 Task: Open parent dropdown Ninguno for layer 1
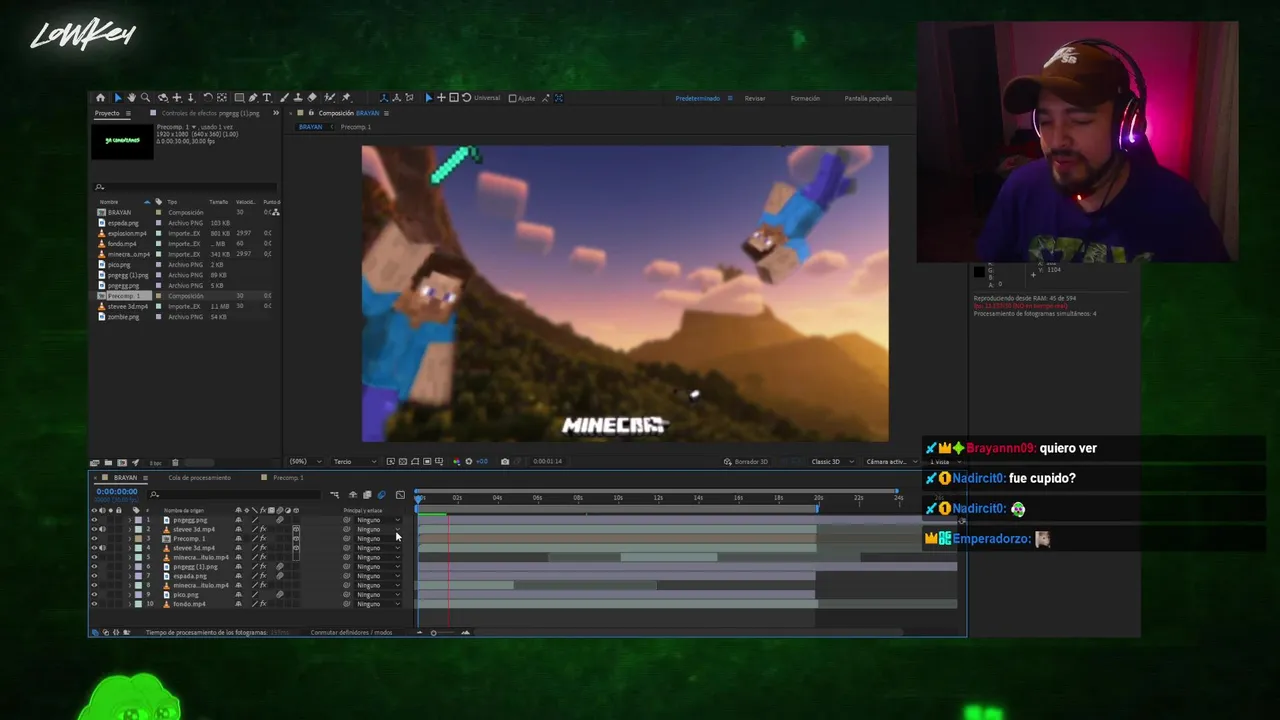379,520
